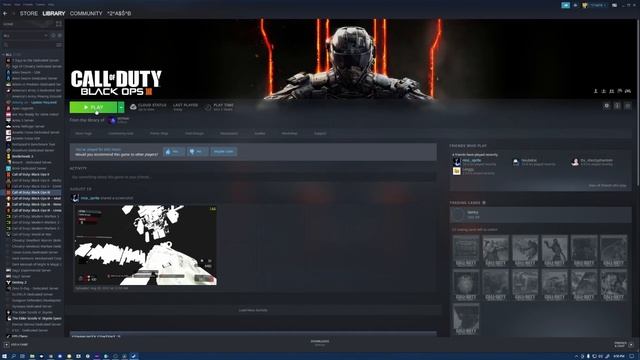Viewport: 640px width, 360px height.
Task: Open the LIBRARY tab
Action: (x=54, y=13)
